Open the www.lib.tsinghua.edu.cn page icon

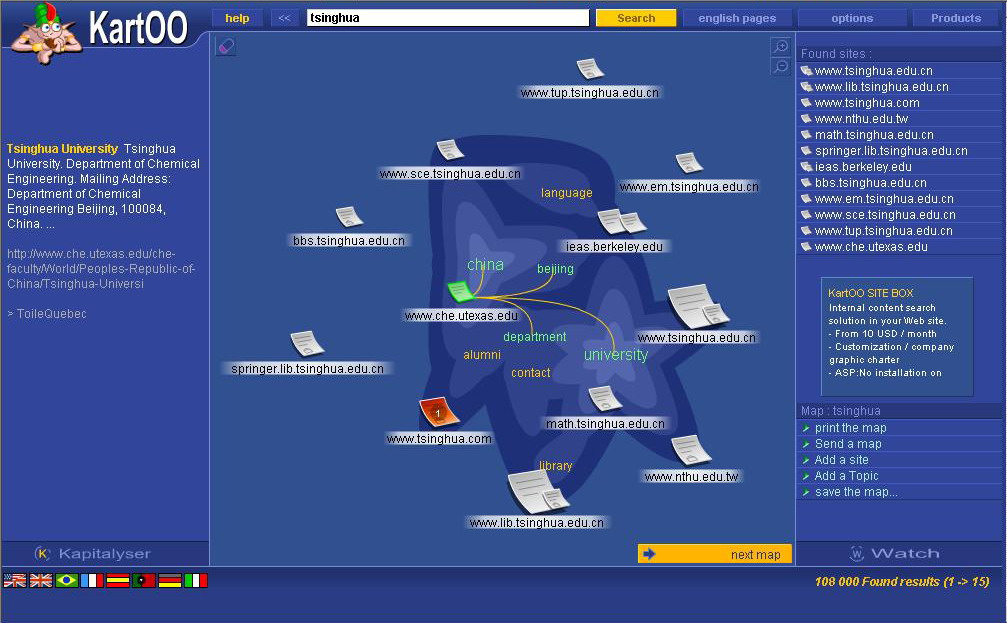(x=537, y=492)
